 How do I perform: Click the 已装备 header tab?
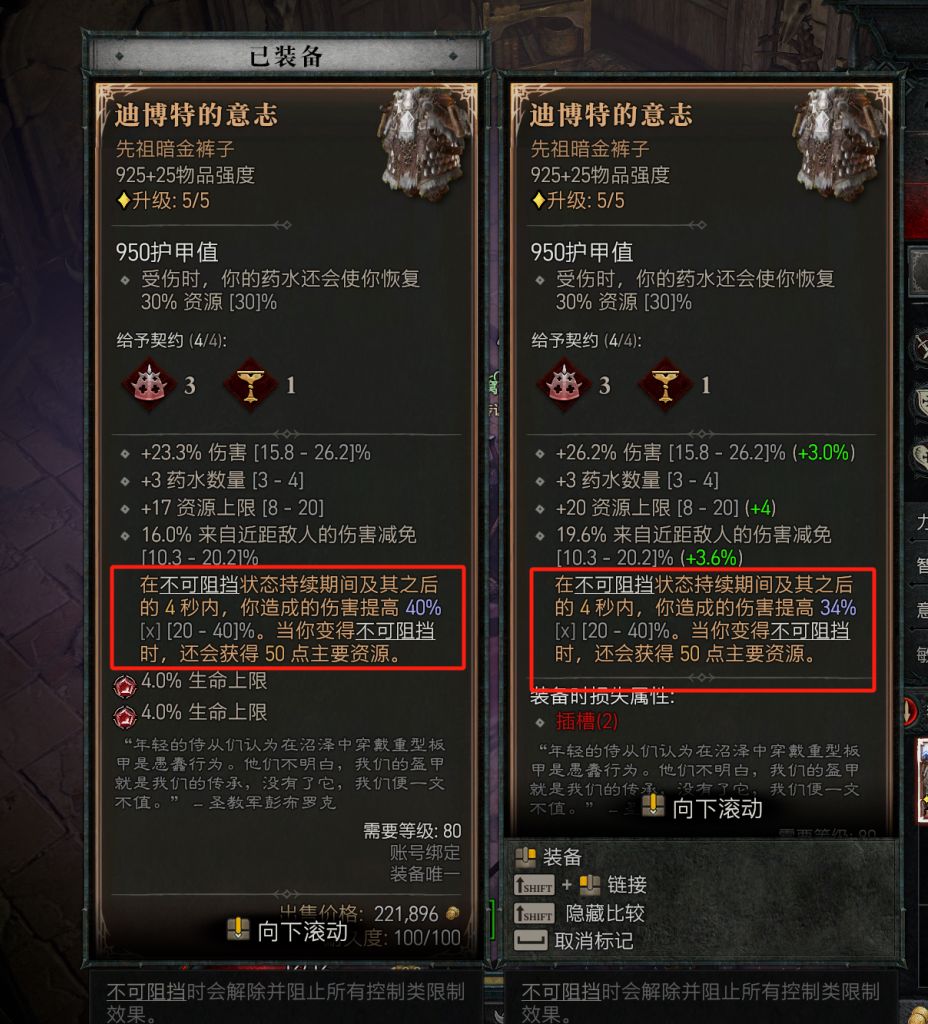coord(285,56)
